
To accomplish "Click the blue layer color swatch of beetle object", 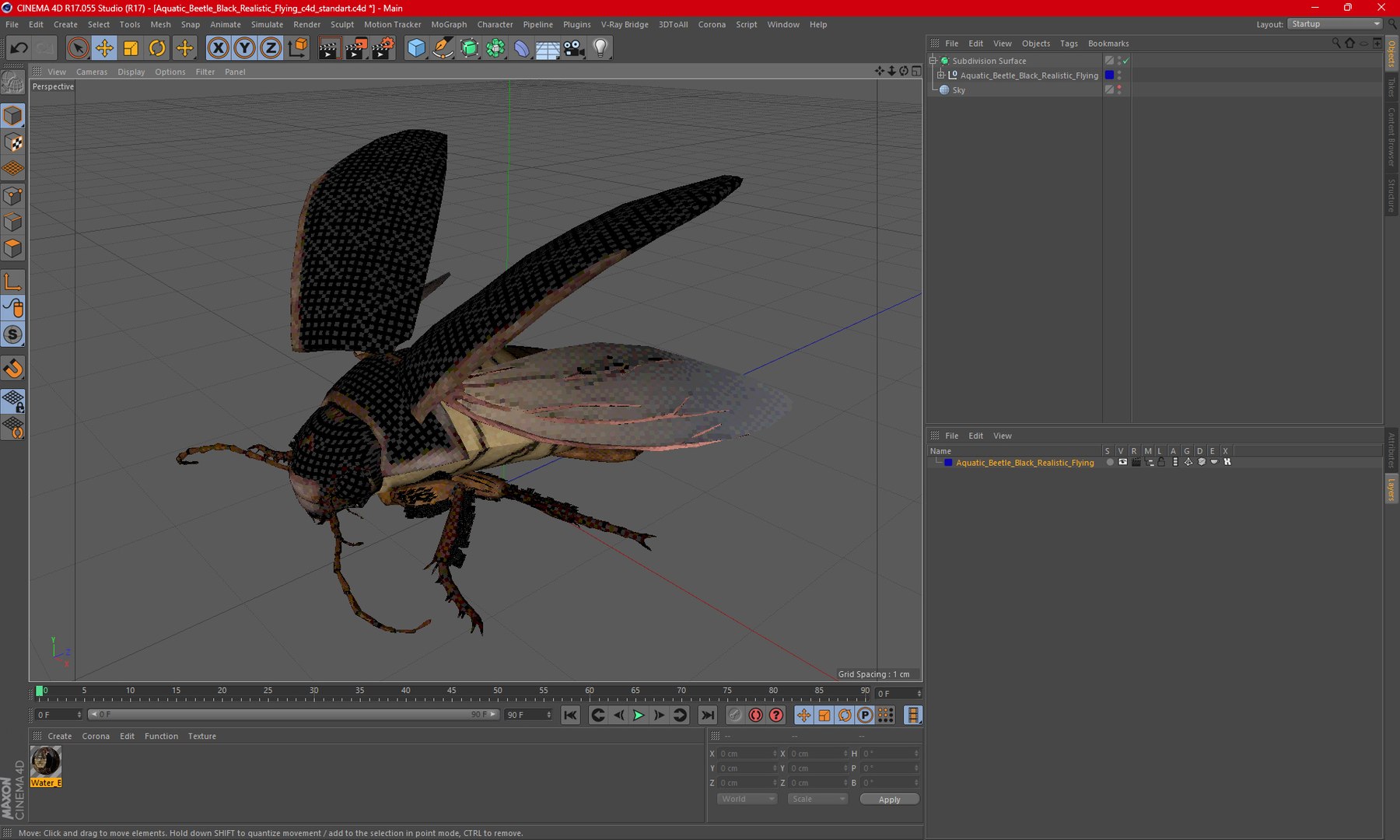I will [1109, 75].
